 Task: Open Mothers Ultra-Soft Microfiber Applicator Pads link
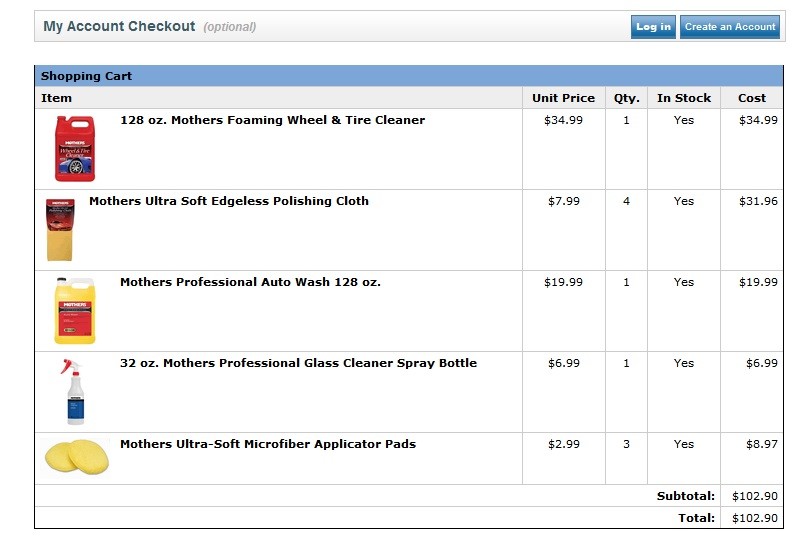pyautogui.click(x=268, y=445)
